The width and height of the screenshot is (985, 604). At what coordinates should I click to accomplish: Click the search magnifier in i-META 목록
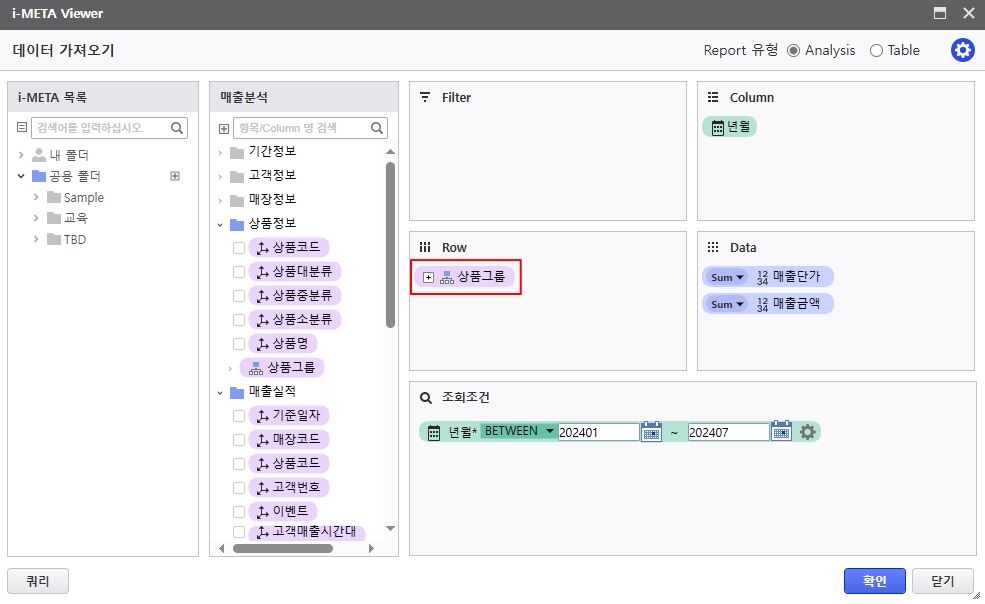(x=177, y=128)
